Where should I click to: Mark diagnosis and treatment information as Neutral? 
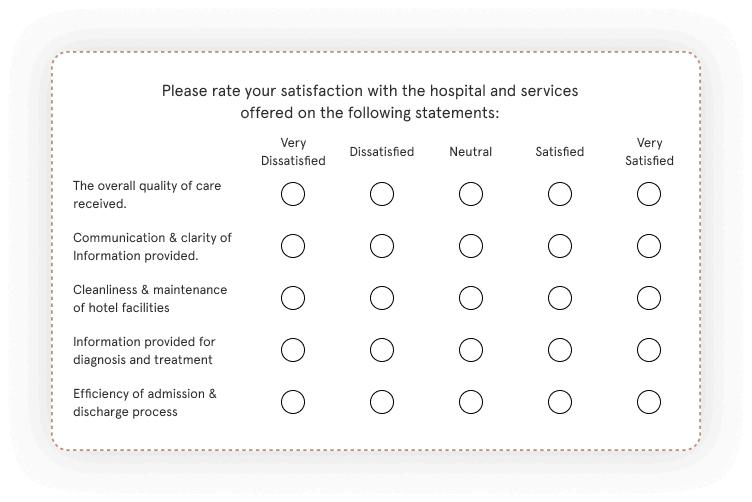click(471, 350)
